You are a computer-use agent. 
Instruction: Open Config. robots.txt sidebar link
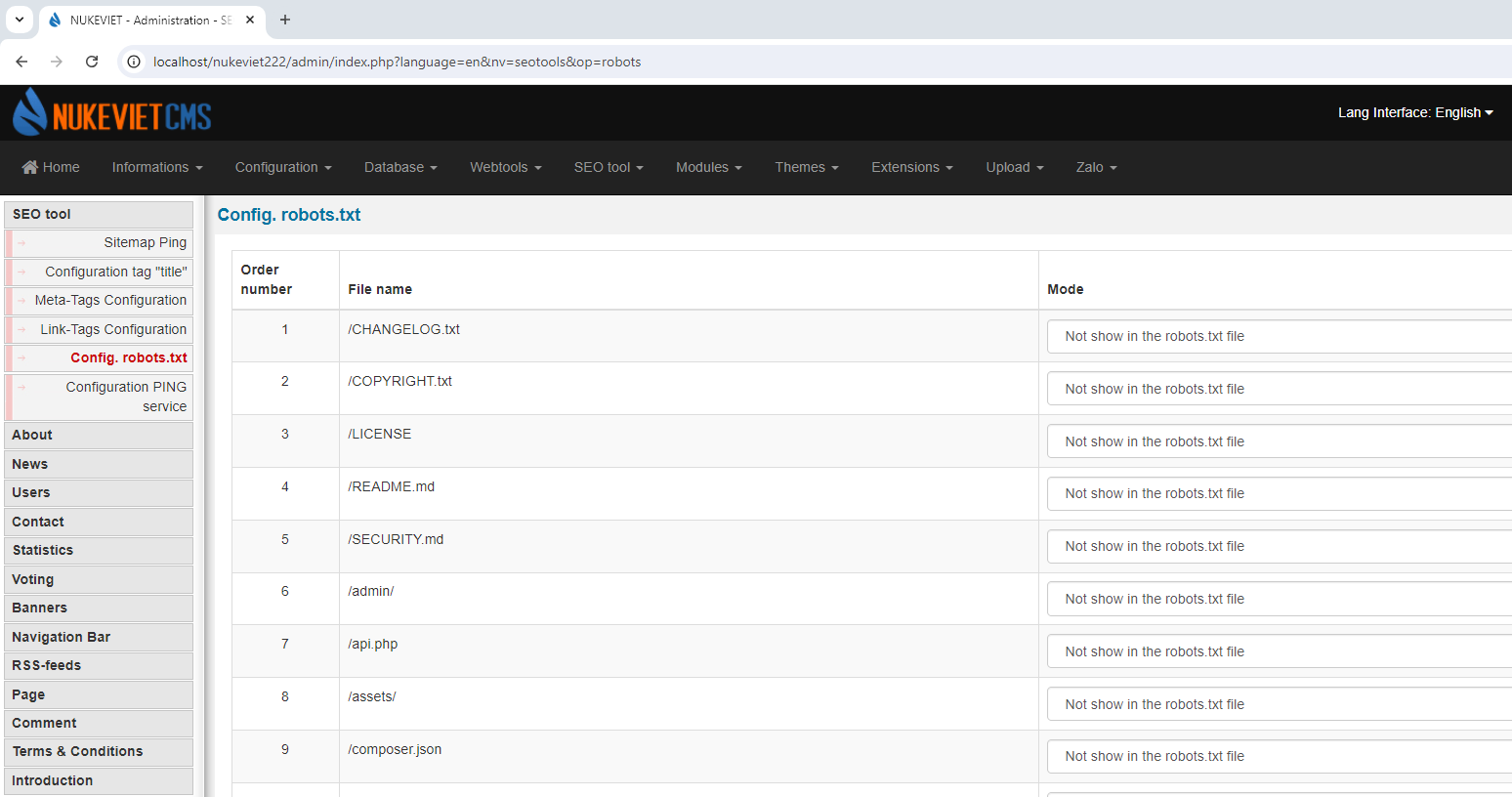tap(99, 357)
